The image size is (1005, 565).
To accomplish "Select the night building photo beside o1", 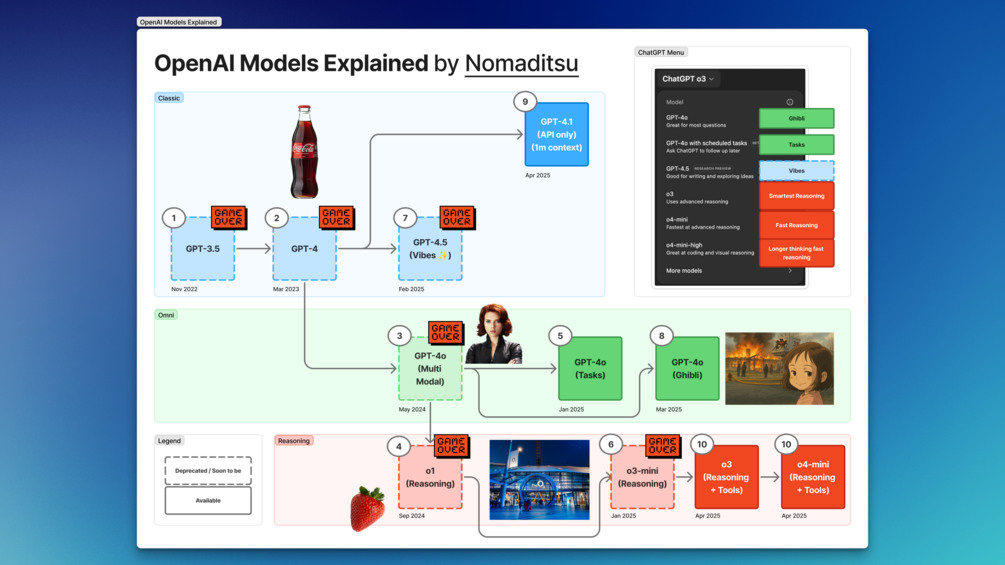I will coord(539,479).
